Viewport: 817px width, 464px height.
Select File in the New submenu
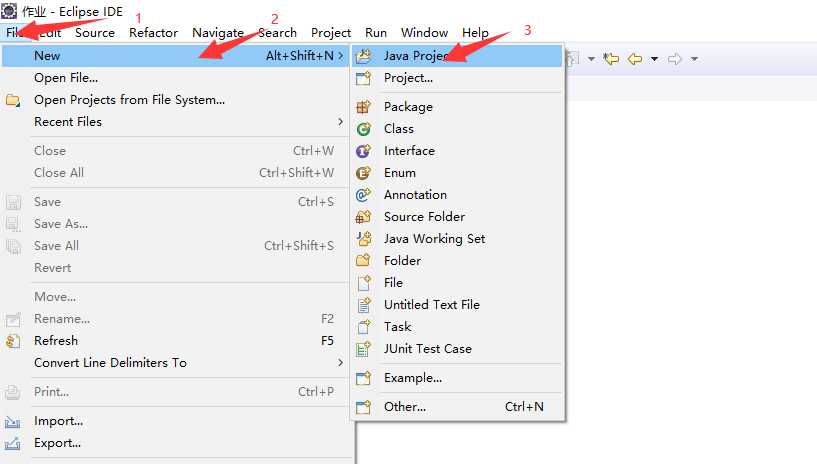457,283
